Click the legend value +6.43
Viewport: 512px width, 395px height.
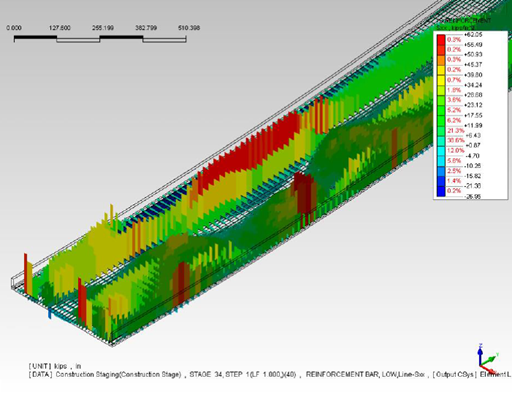point(473,135)
